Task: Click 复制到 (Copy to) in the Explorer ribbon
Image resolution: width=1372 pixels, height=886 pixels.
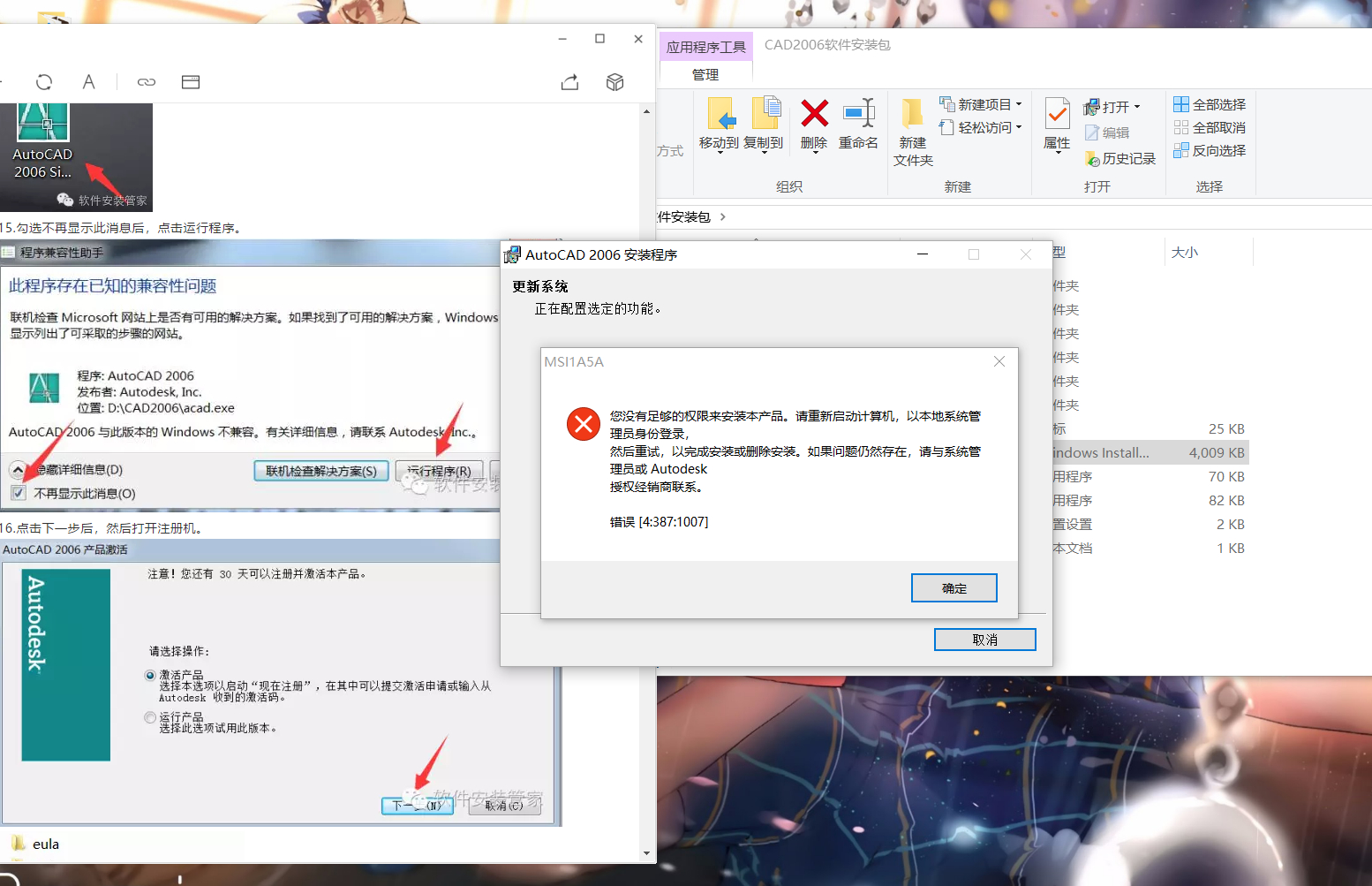Action: pyautogui.click(x=764, y=125)
